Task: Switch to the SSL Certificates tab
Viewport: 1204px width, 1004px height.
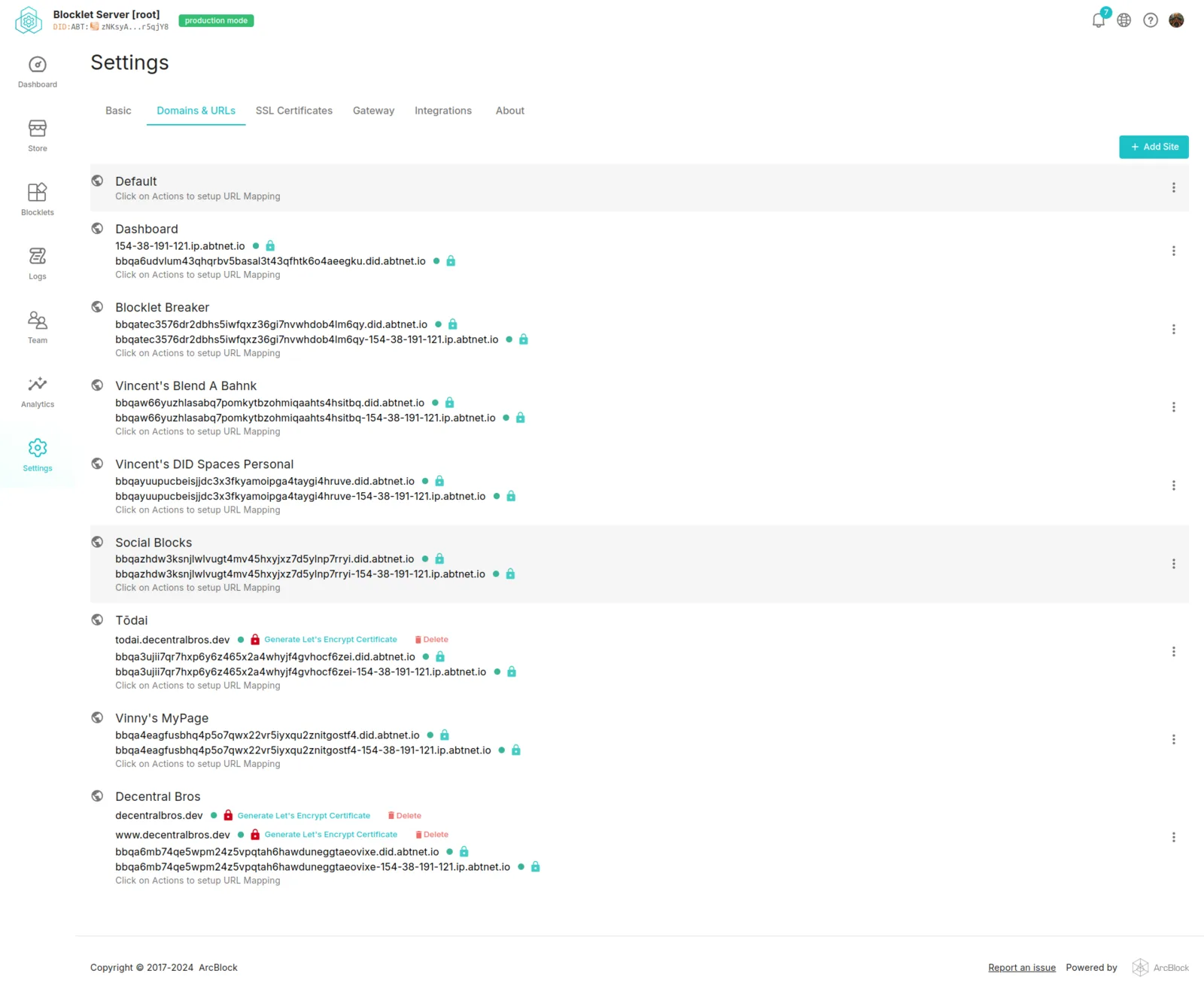Action: (x=294, y=111)
